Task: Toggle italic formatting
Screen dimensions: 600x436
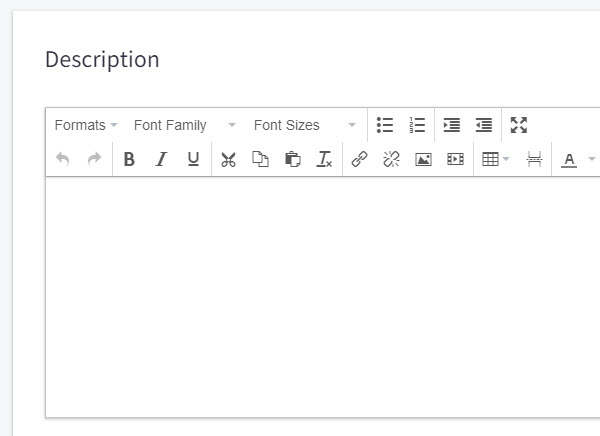Action: point(161,159)
